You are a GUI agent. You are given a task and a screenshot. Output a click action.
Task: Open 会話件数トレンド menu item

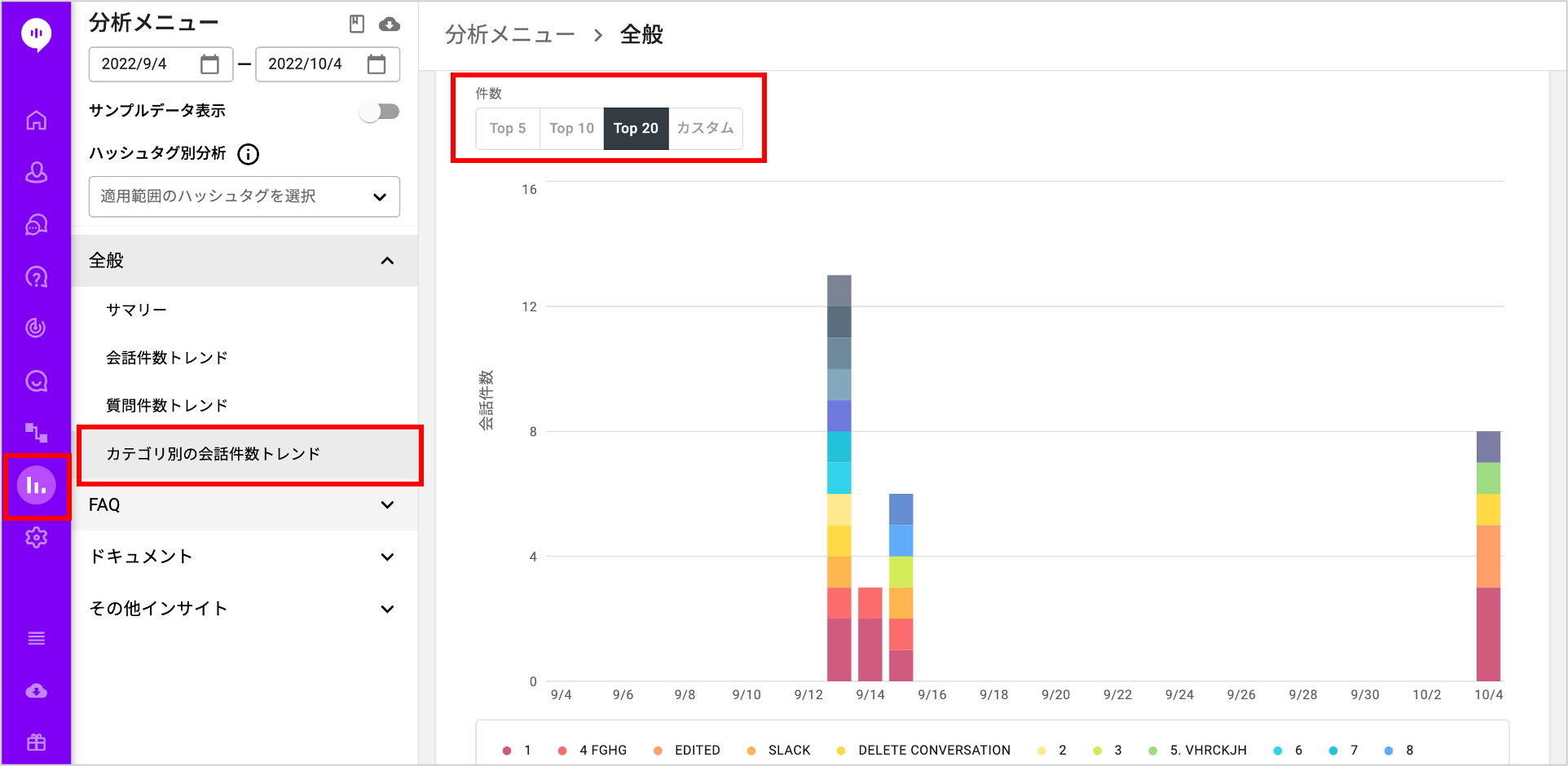tap(166, 358)
